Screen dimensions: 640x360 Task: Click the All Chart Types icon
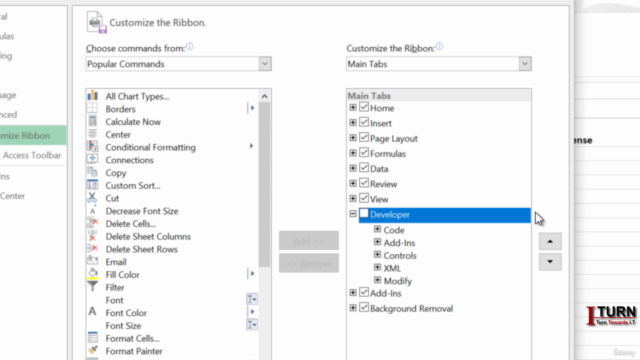[x=93, y=96]
